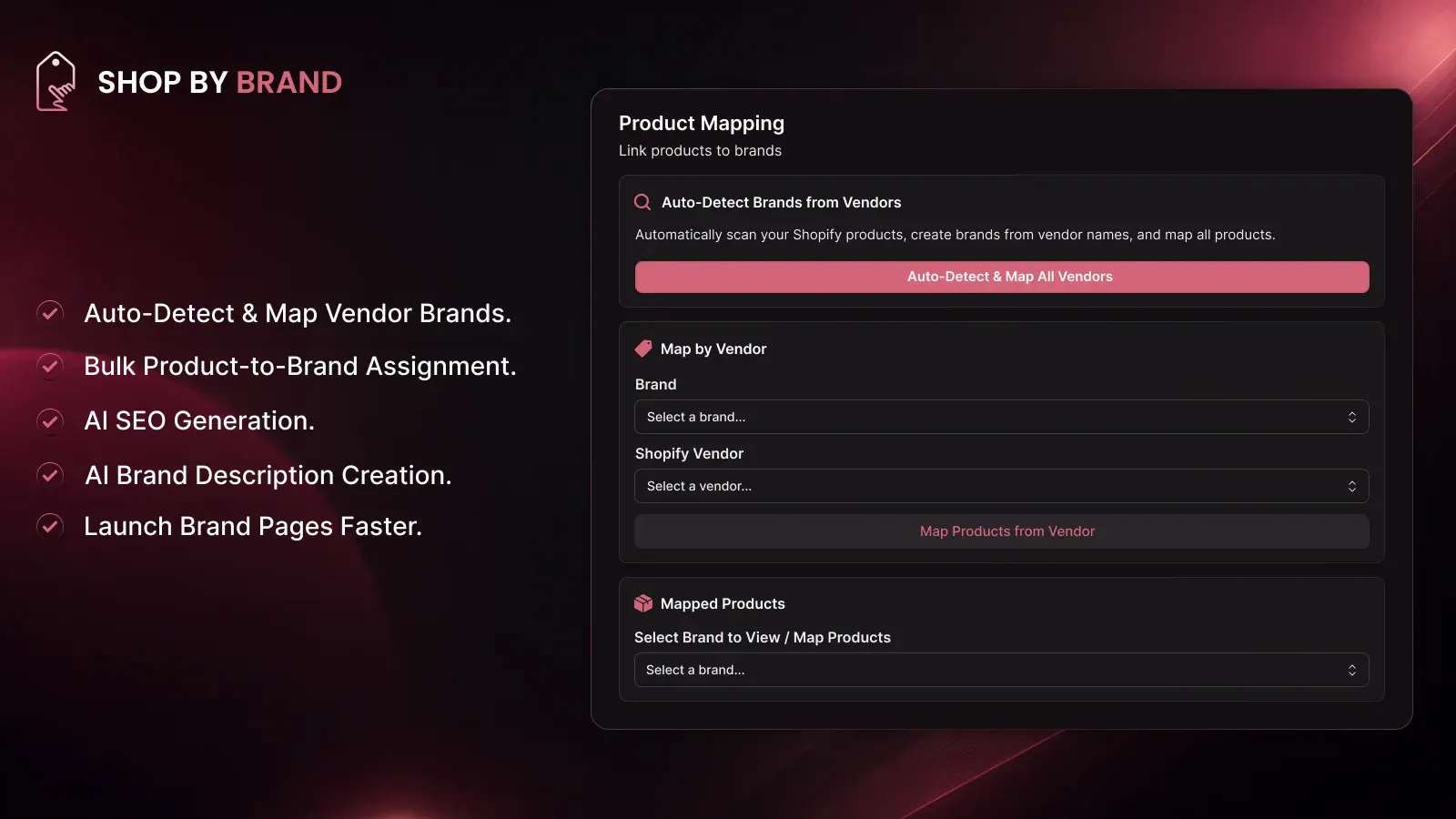Viewport: 1456px width, 819px height.
Task: Click the SHOP BY BRAND title text
Action: tap(220, 82)
